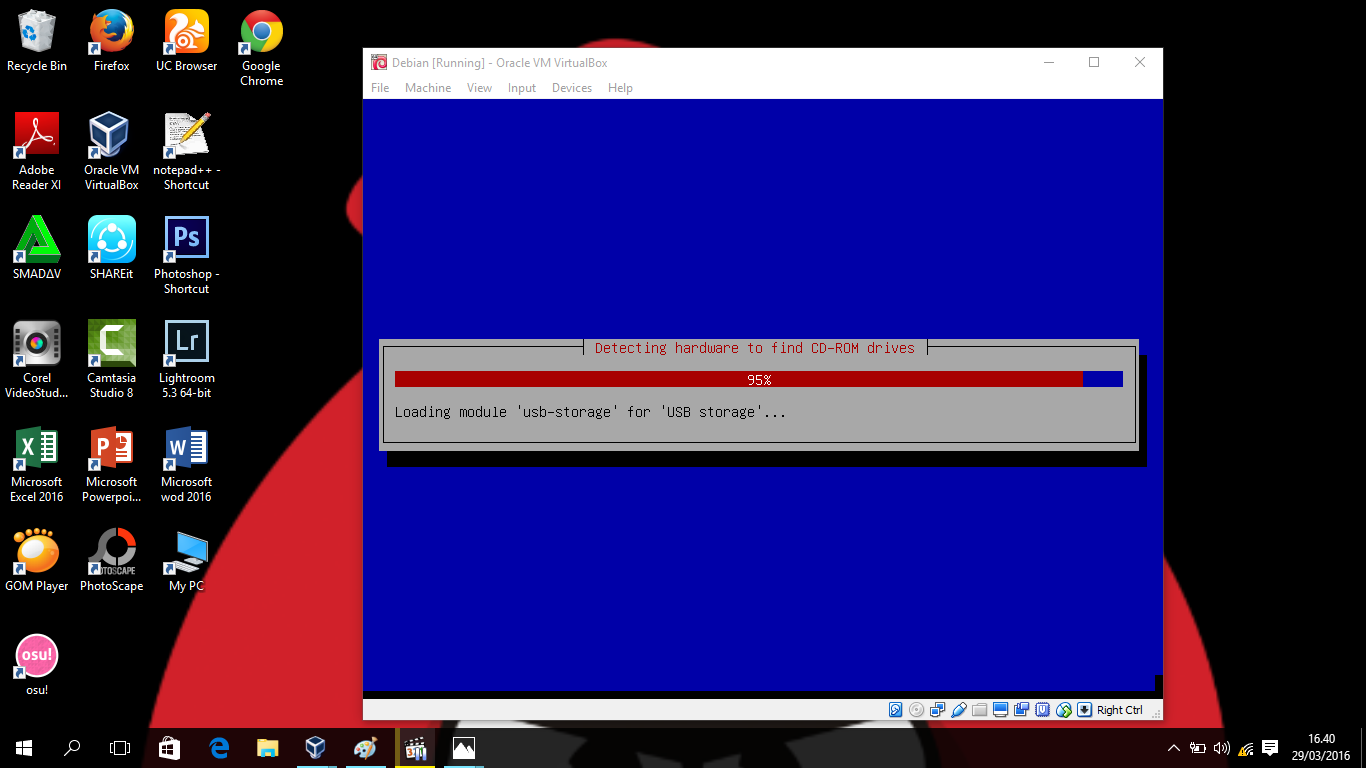This screenshot has width=1366, height=768.
Task: Click the CPU chip icon in VirtualBox status bar
Action: 1043,710
